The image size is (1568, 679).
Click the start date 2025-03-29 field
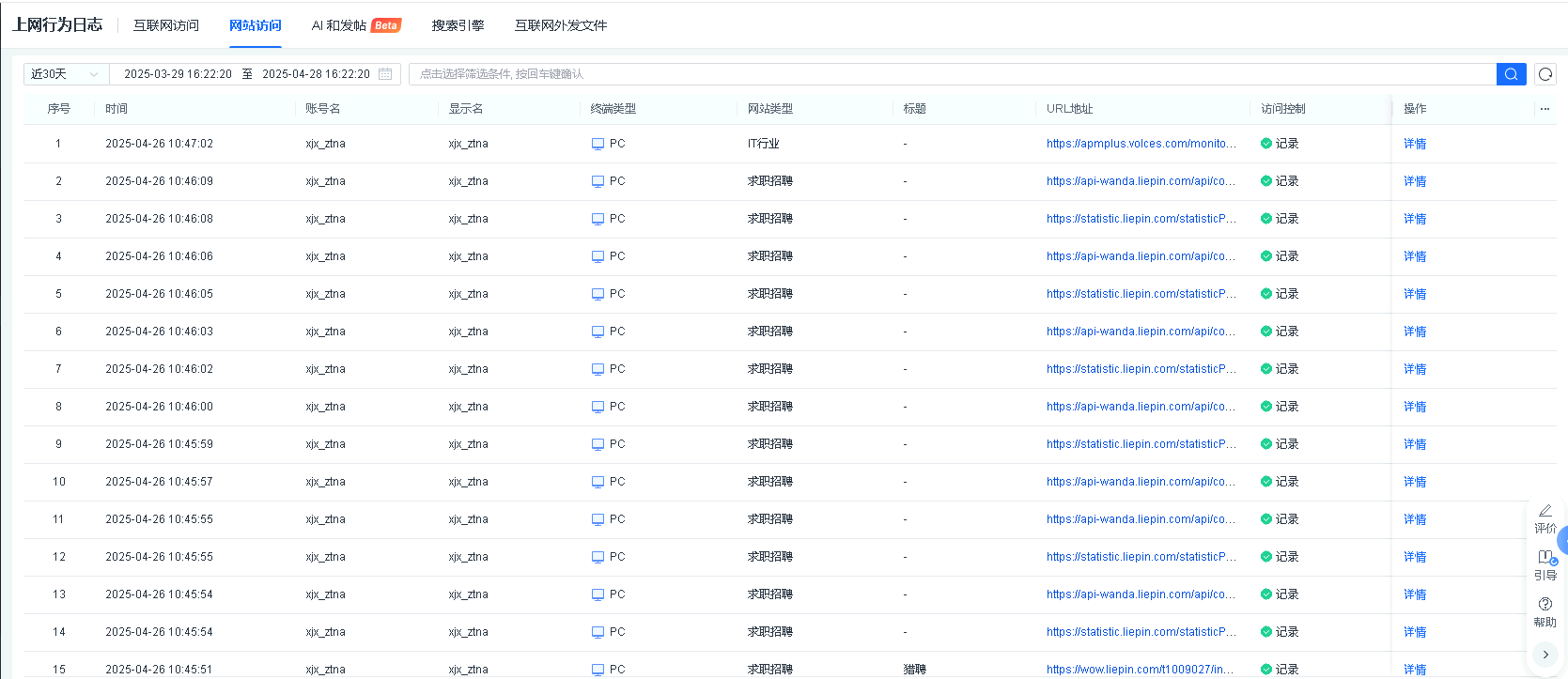click(x=178, y=74)
